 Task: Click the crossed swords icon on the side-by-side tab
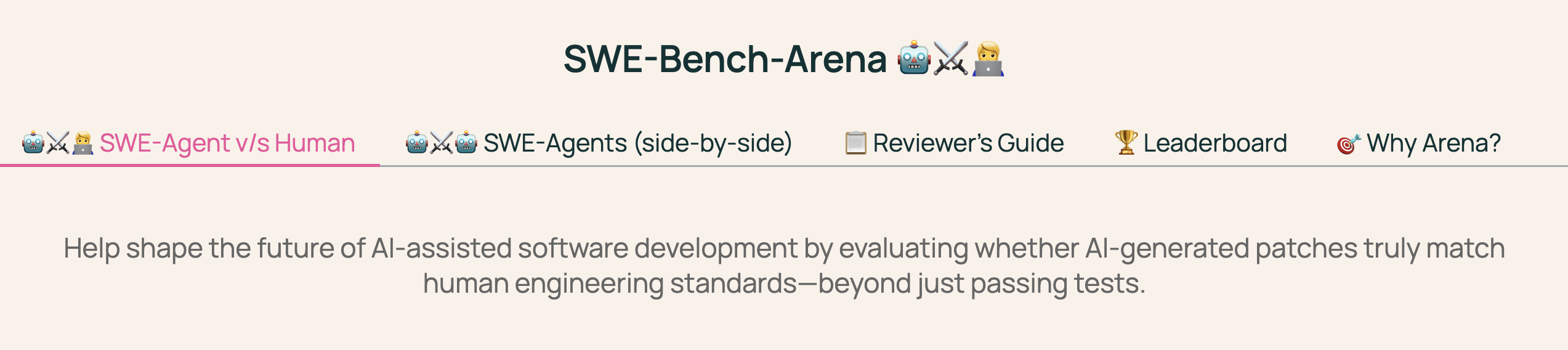coord(442,143)
